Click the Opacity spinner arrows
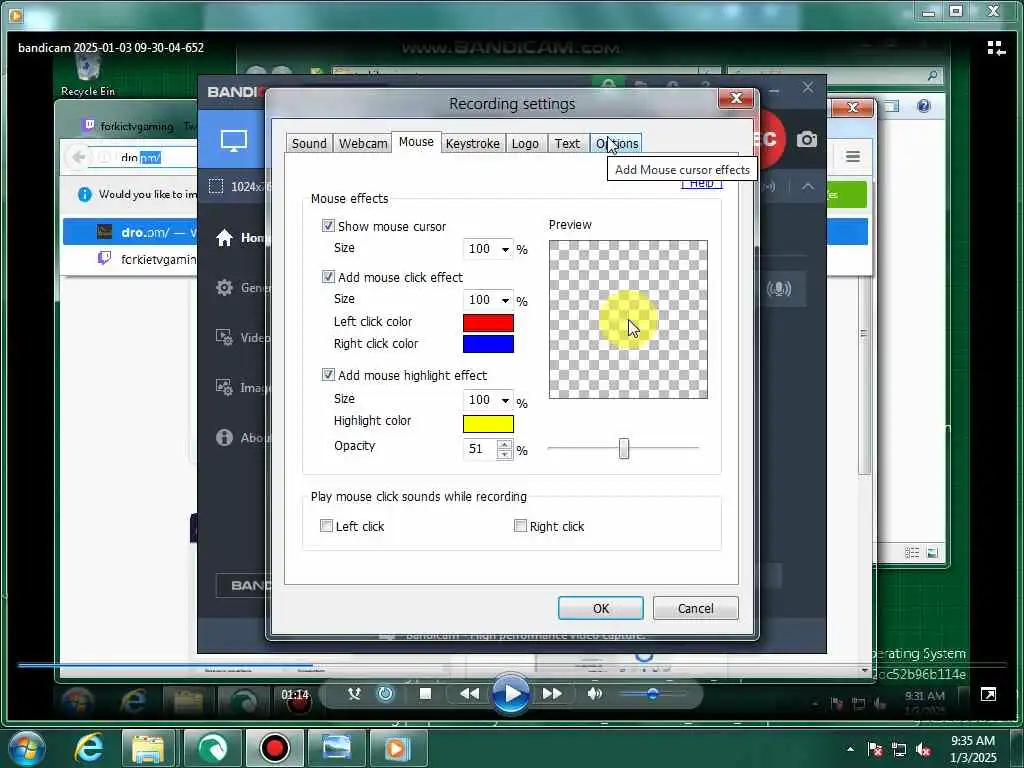This screenshot has width=1024, height=768. [505, 449]
